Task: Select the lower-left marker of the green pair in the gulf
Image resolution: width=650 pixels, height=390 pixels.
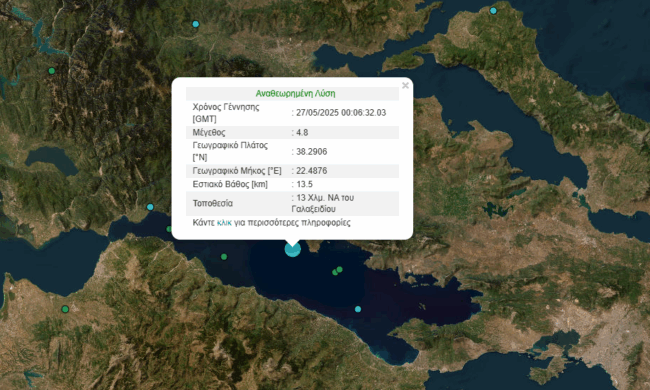Action: click(335, 272)
